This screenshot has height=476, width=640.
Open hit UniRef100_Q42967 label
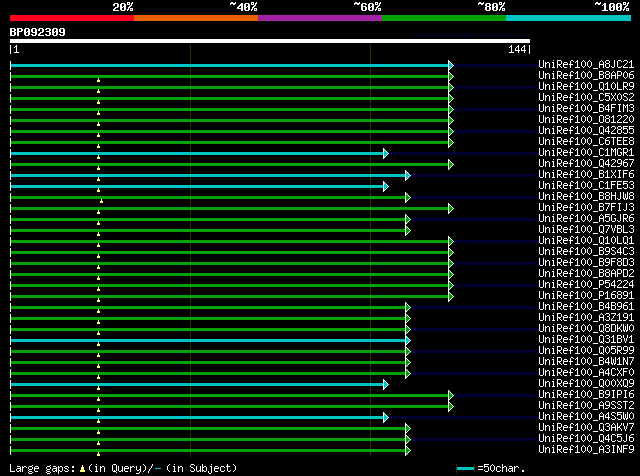586,163
